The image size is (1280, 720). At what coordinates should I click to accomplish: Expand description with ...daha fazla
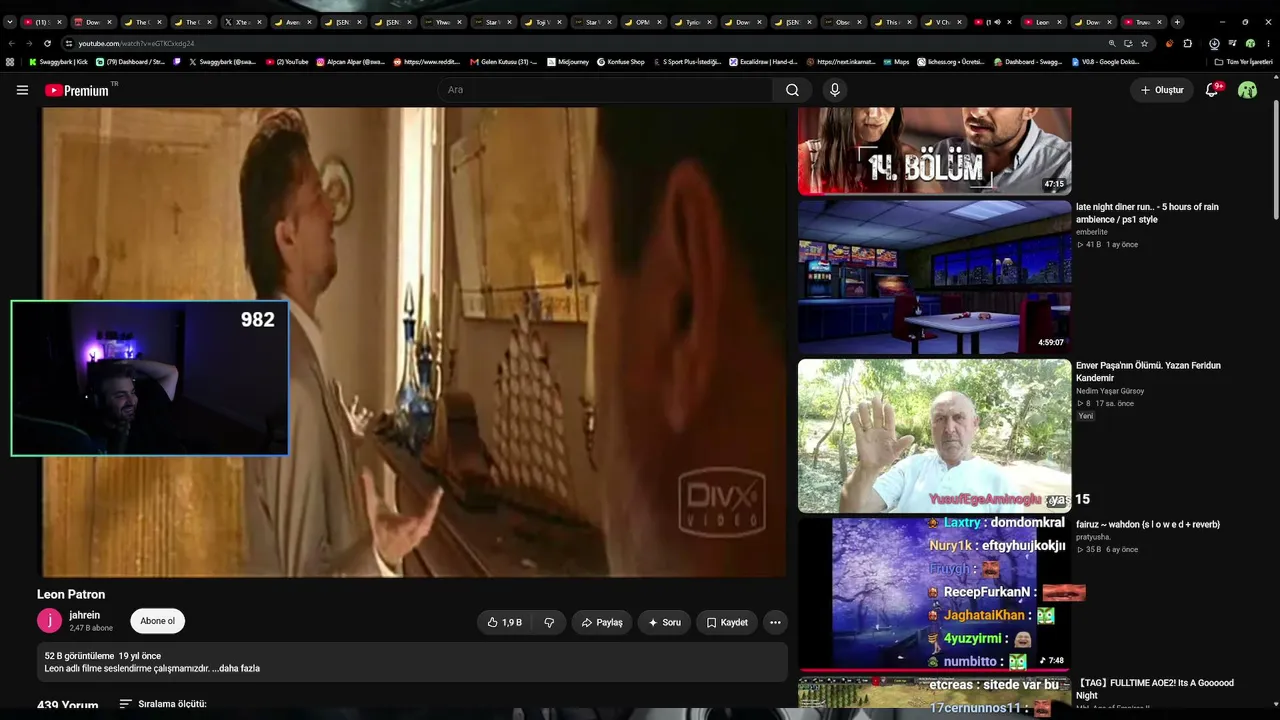pyautogui.click(x=236, y=668)
